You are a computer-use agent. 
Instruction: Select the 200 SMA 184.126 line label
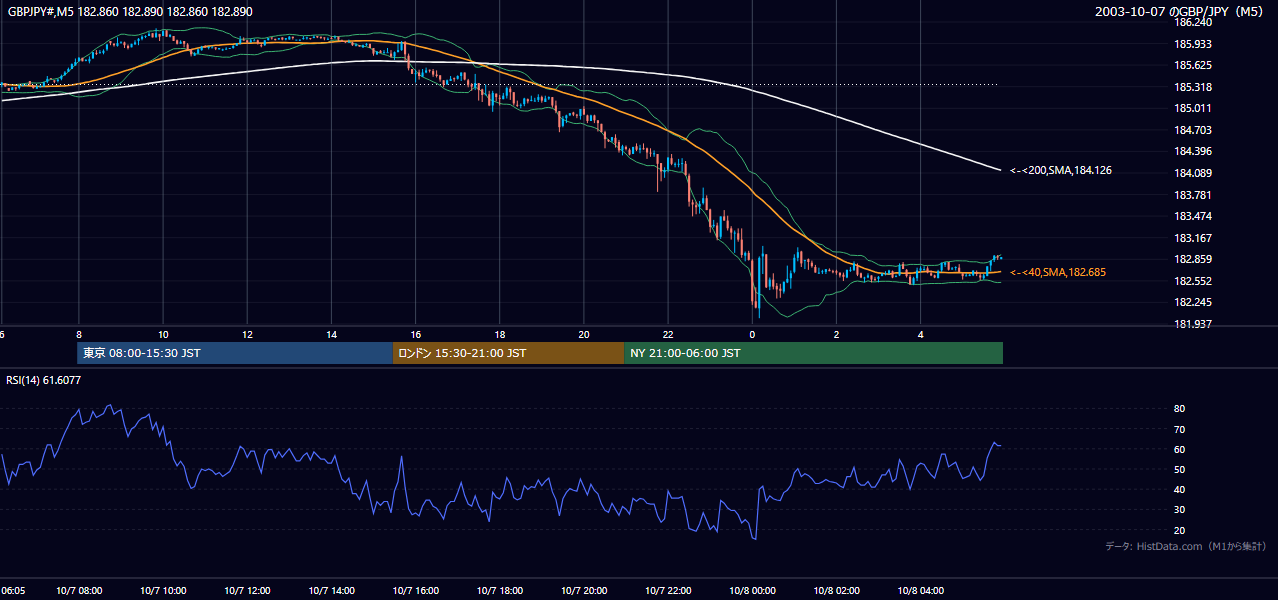(1060, 171)
